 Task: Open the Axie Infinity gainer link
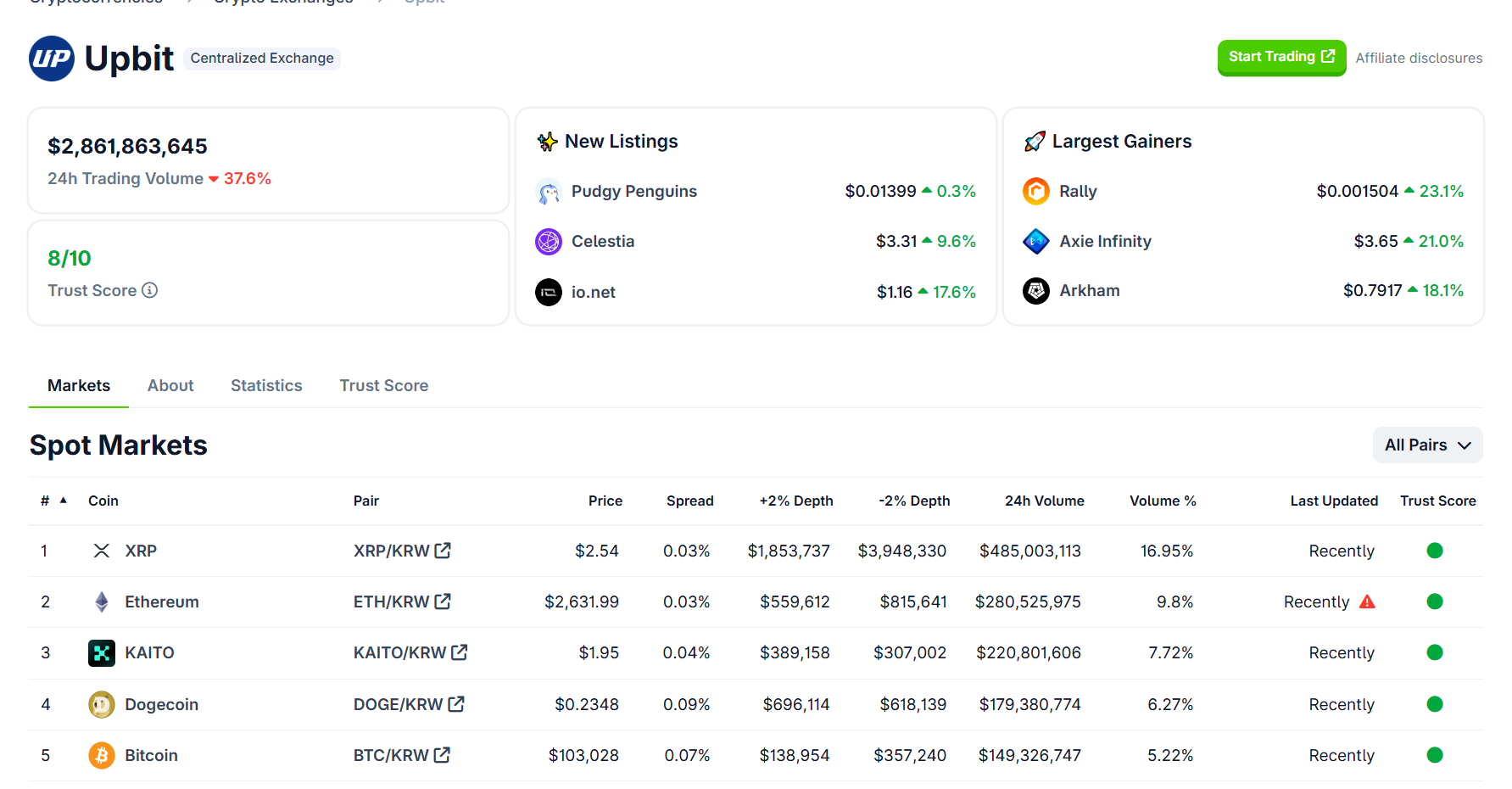[x=1106, y=242]
